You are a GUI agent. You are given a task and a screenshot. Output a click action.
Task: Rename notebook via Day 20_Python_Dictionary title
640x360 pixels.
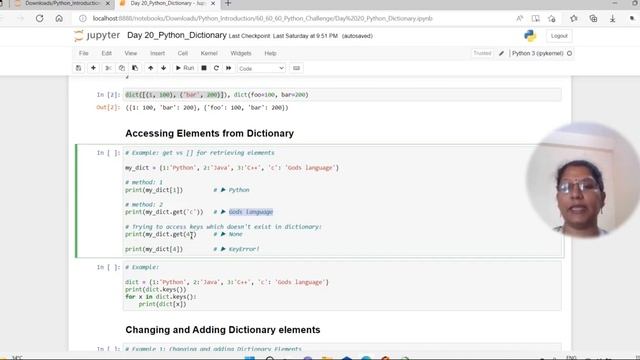[x=177, y=35]
